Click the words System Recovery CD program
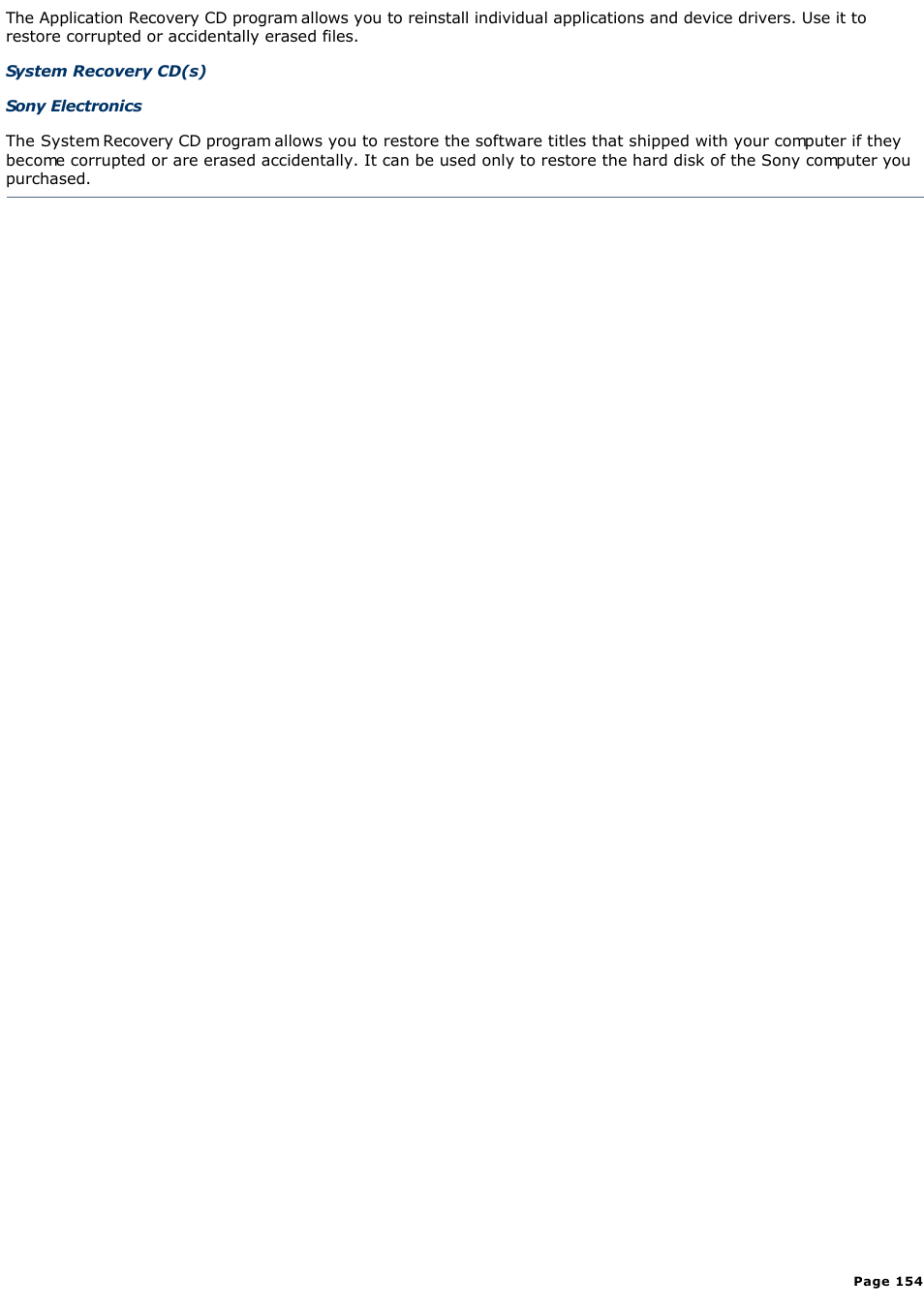 click(156, 141)
